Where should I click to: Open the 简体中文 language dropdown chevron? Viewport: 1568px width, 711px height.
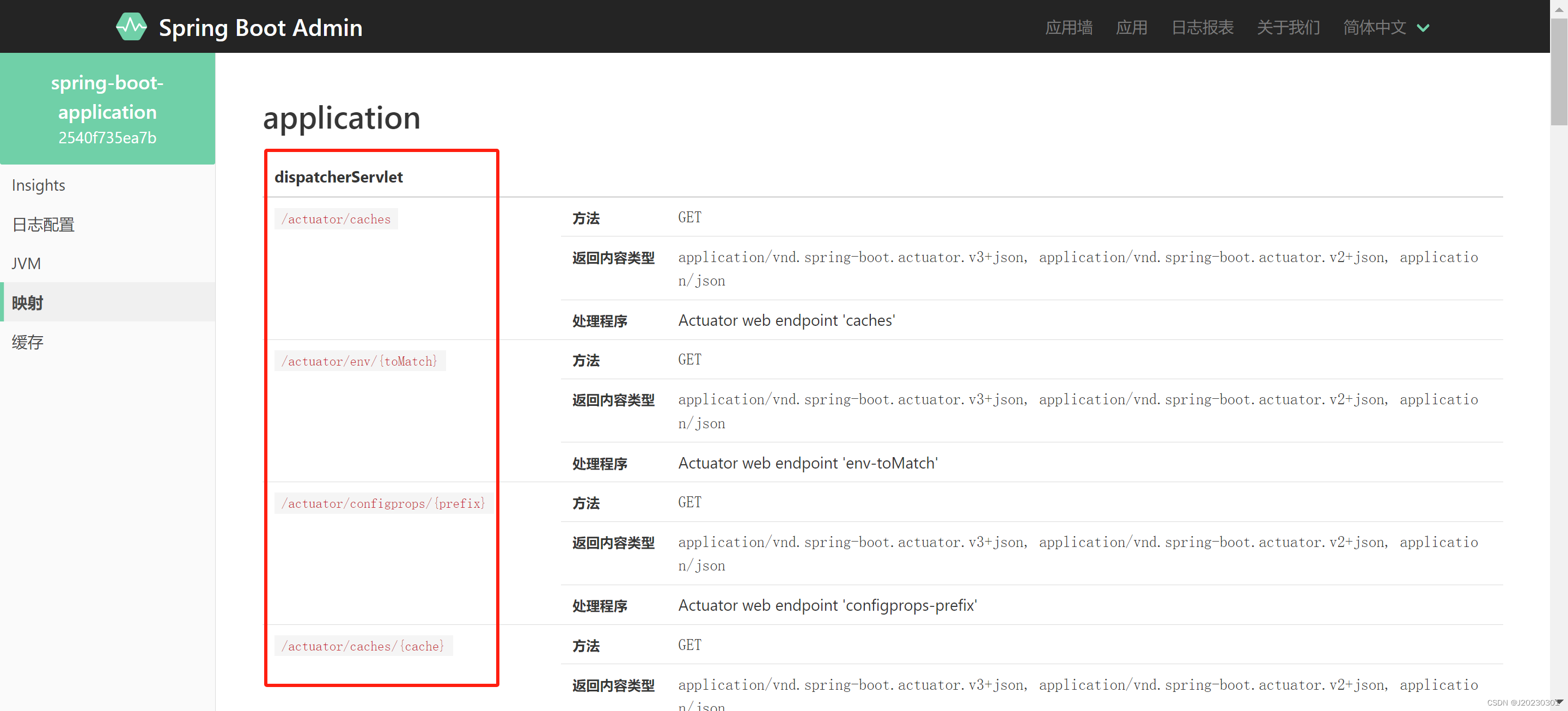click(x=1423, y=28)
